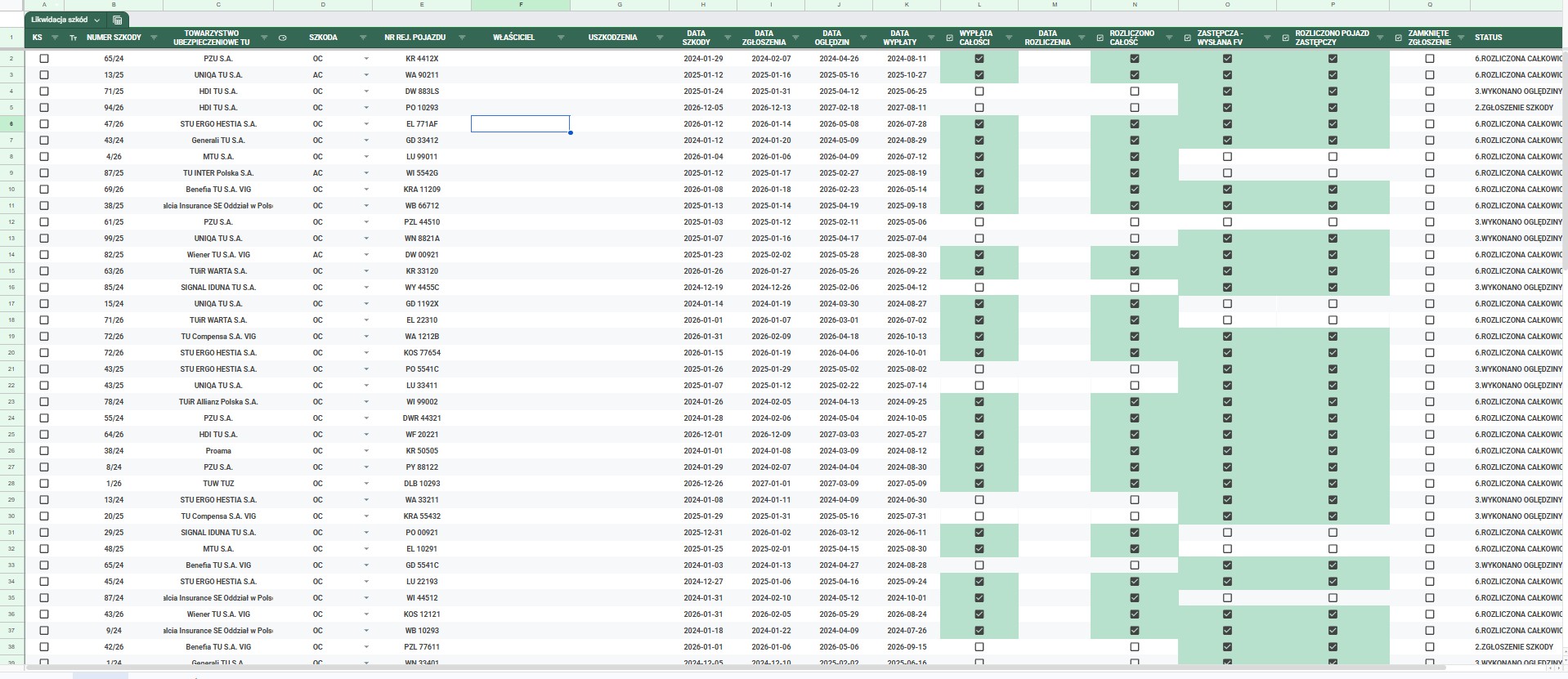Click filter icon in KS column header
1568x679 pixels.
point(55,38)
